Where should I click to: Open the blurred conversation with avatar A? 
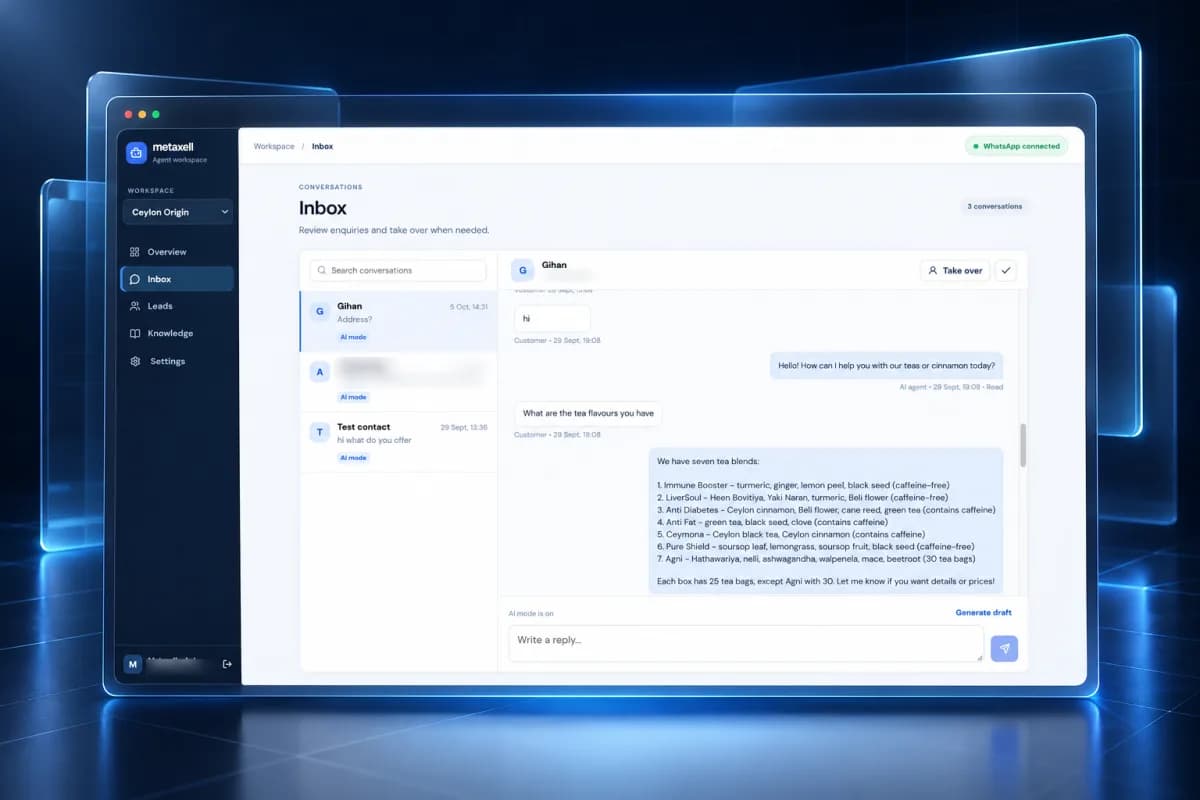[398, 381]
